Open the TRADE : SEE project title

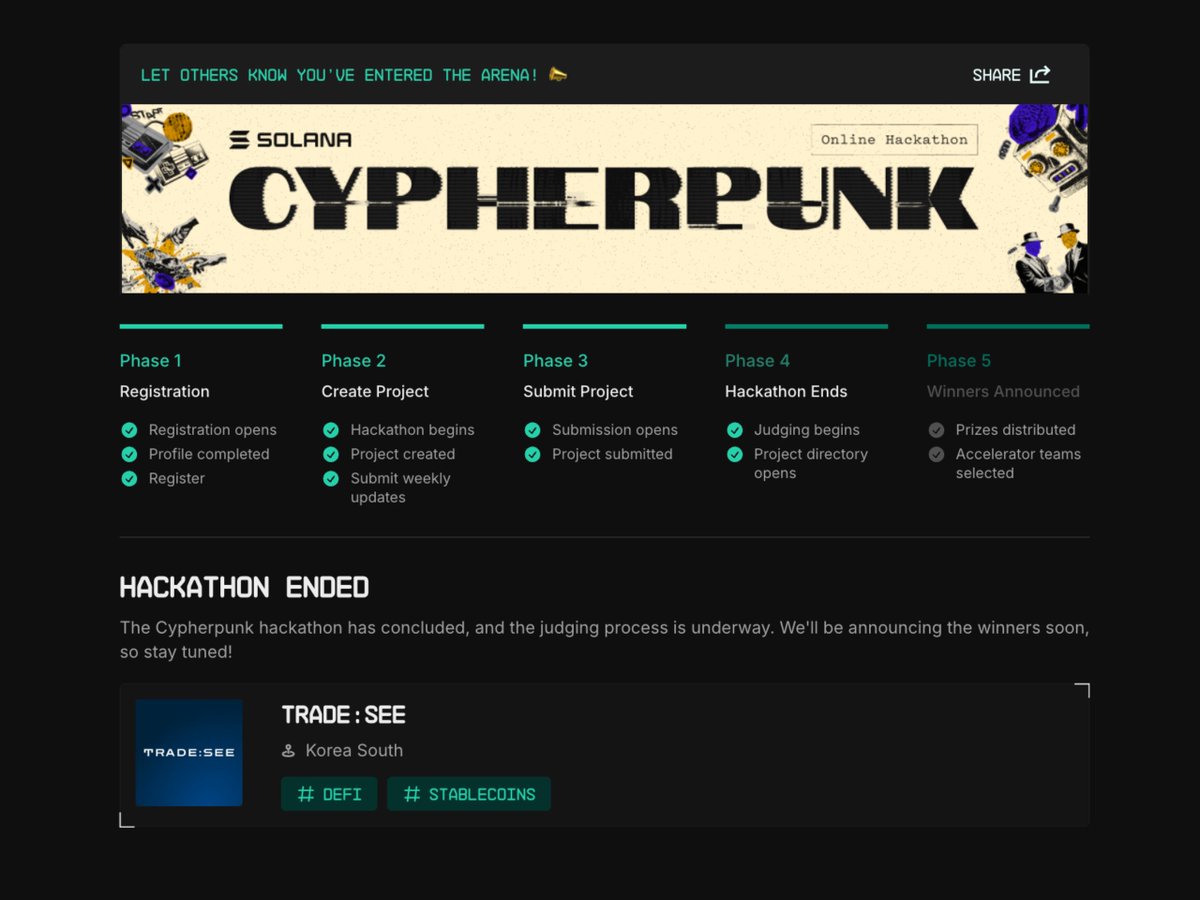[x=344, y=715]
